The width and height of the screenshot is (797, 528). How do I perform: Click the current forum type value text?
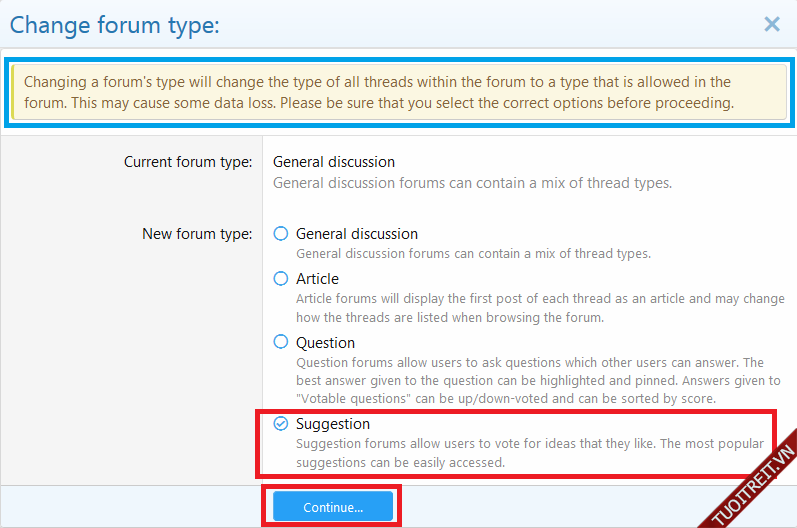[334, 162]
